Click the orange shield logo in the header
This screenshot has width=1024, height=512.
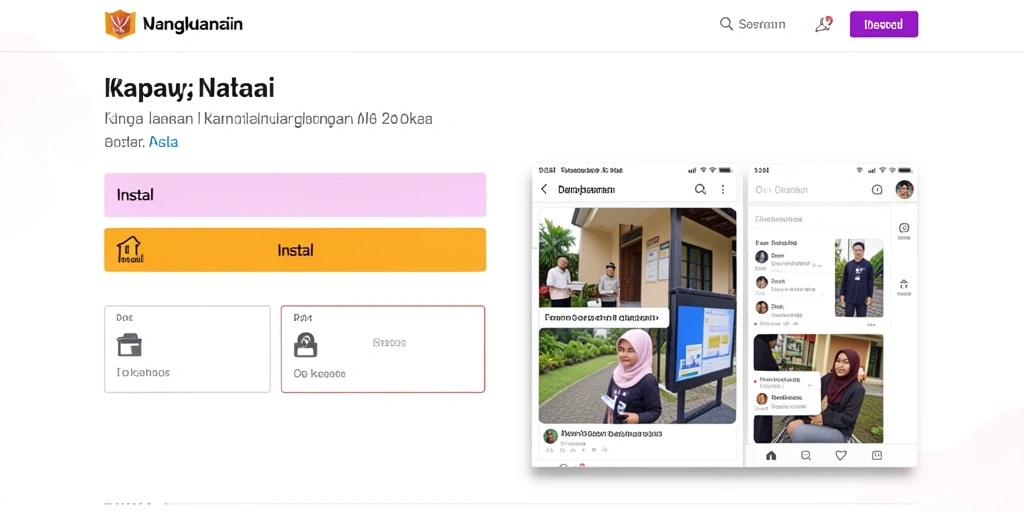[120, 24]
